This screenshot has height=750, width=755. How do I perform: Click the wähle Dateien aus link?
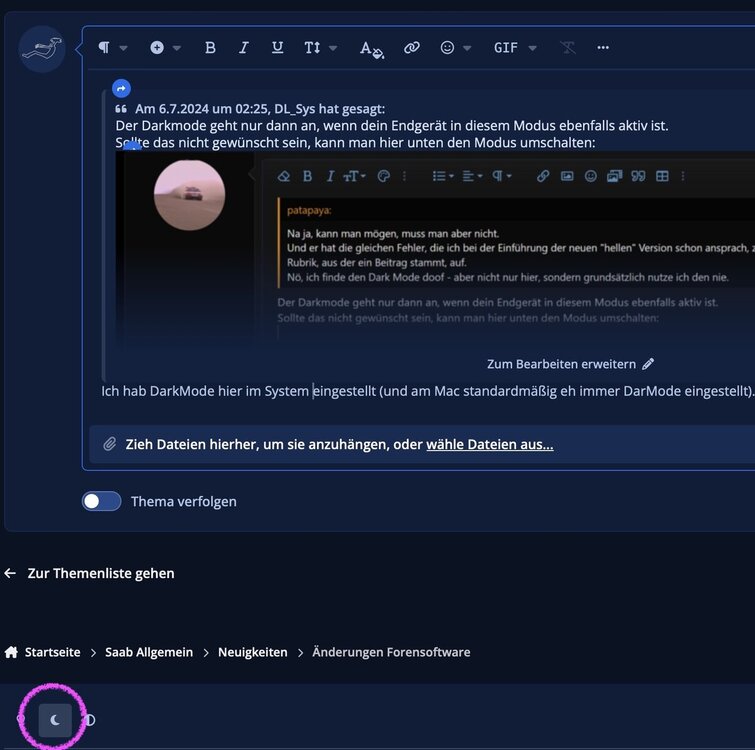point(490,444)
